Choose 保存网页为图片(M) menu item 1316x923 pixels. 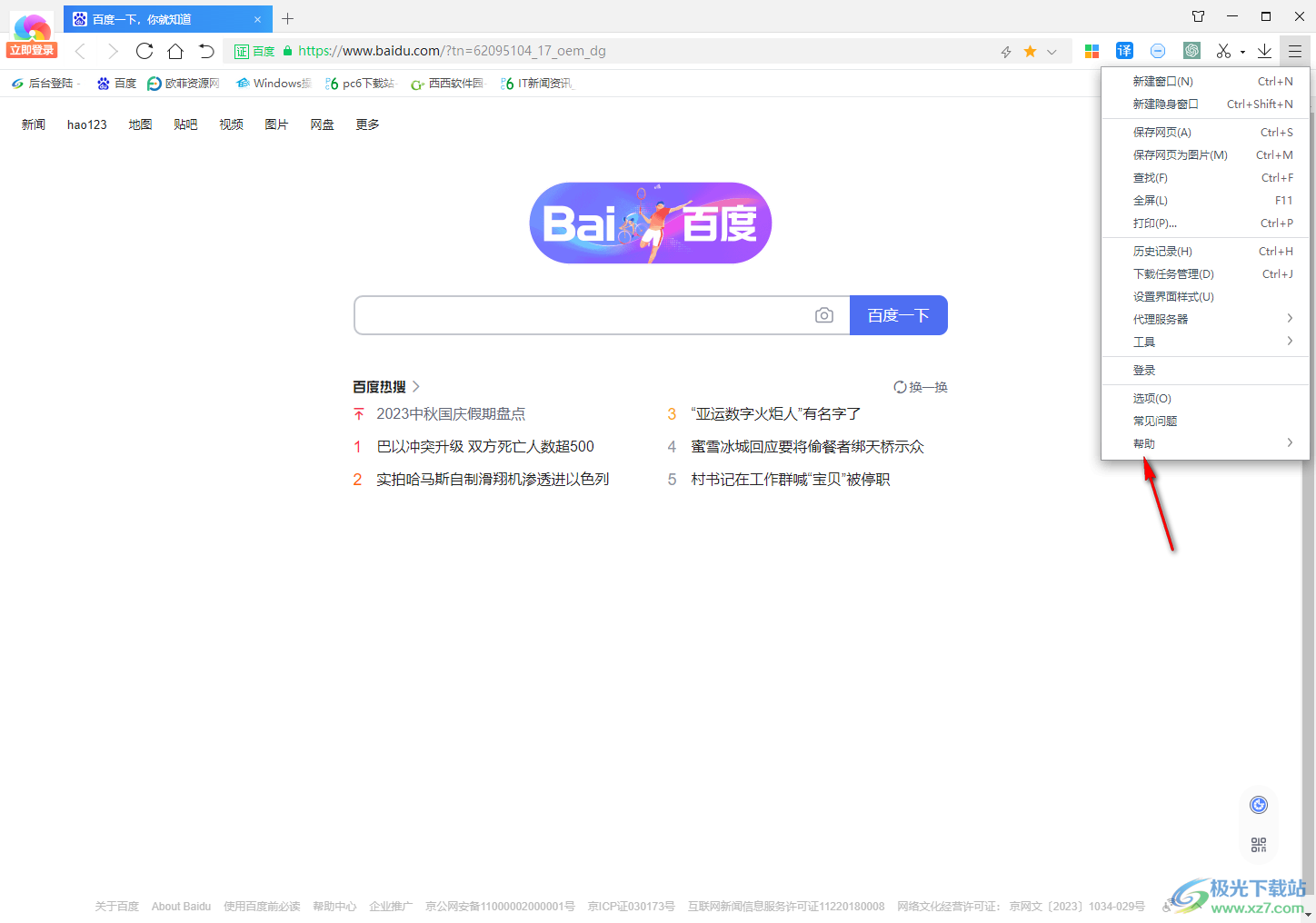pos(1205,155)
